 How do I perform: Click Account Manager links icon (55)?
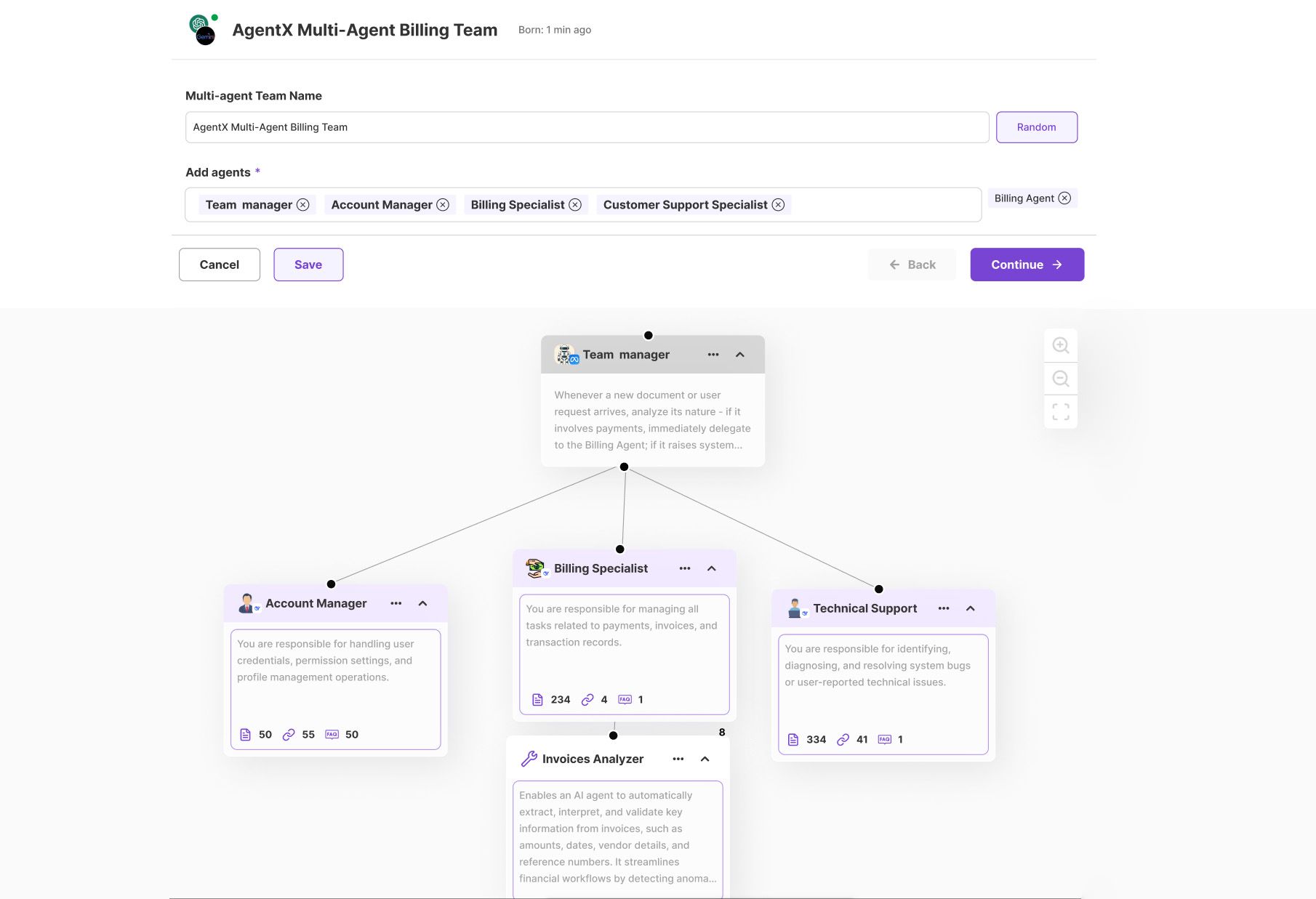tap(289, 735)
